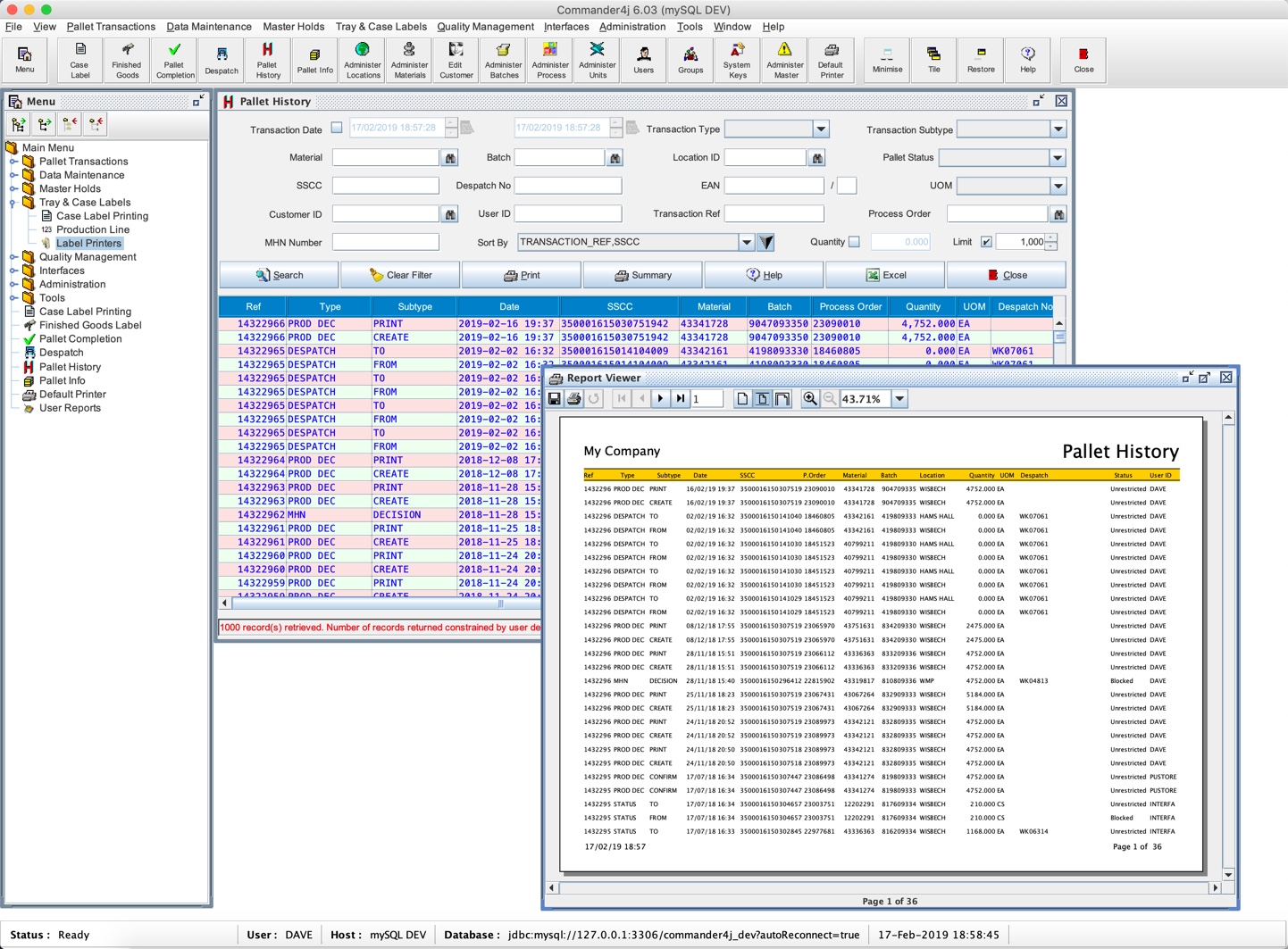Open the System Keys toolbar icon
This screenshot has height=949, width=1288.
tap(737, 60)
